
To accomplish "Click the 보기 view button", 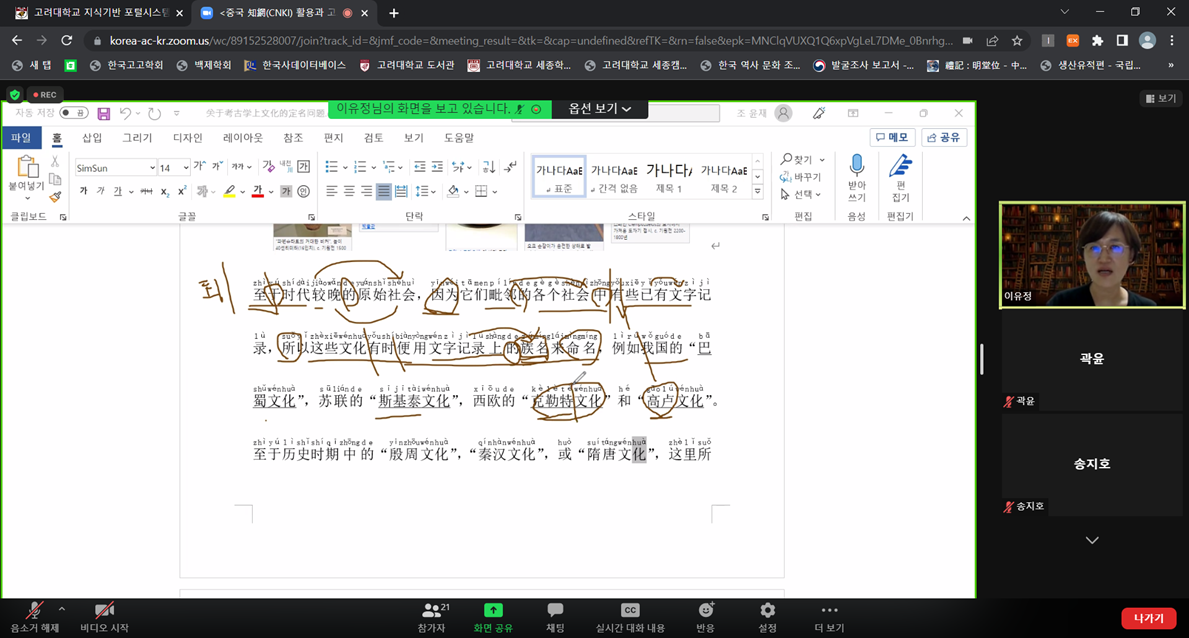I will click(1162, 98).
